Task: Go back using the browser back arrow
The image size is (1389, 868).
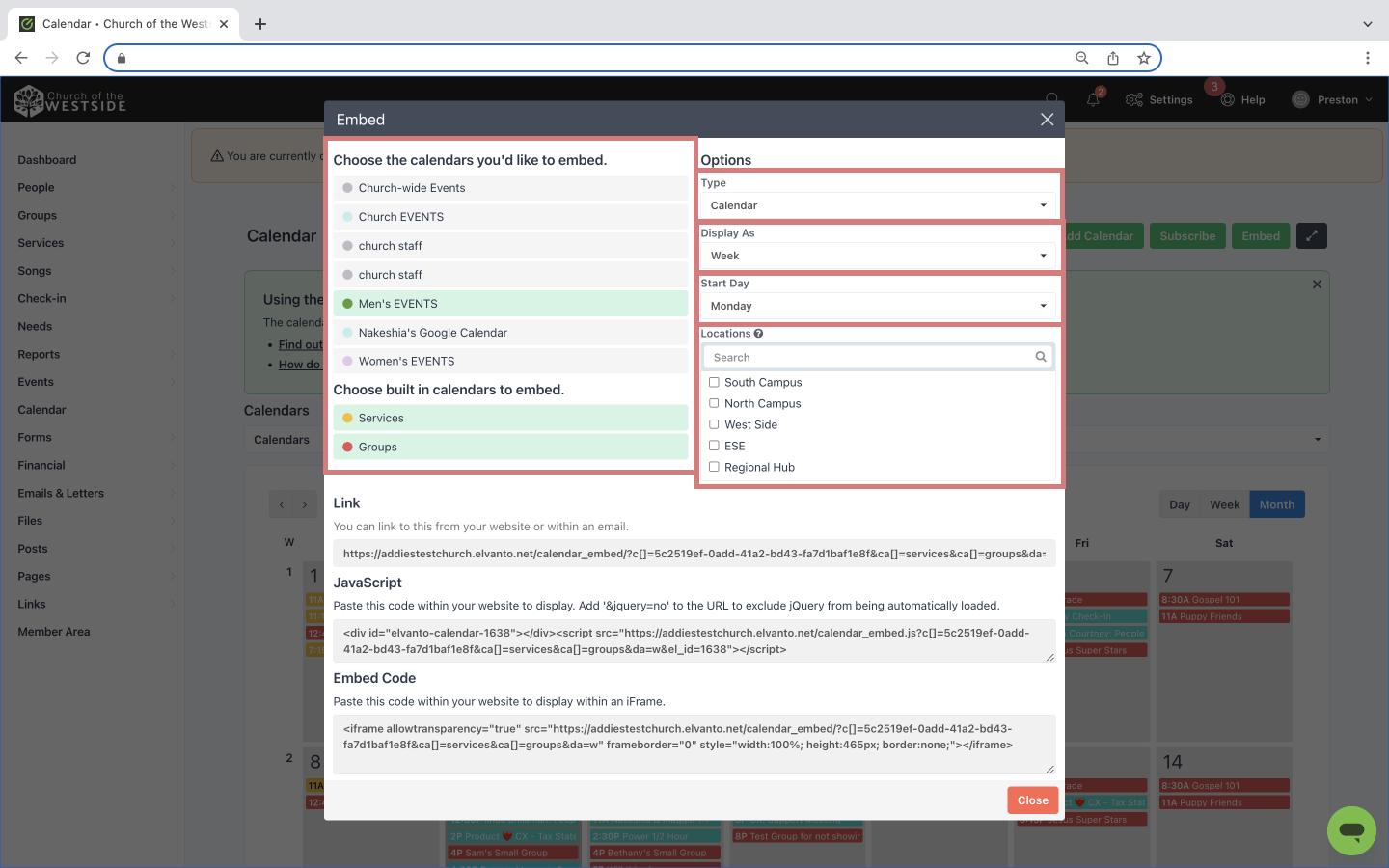Action: click(21, 58)
